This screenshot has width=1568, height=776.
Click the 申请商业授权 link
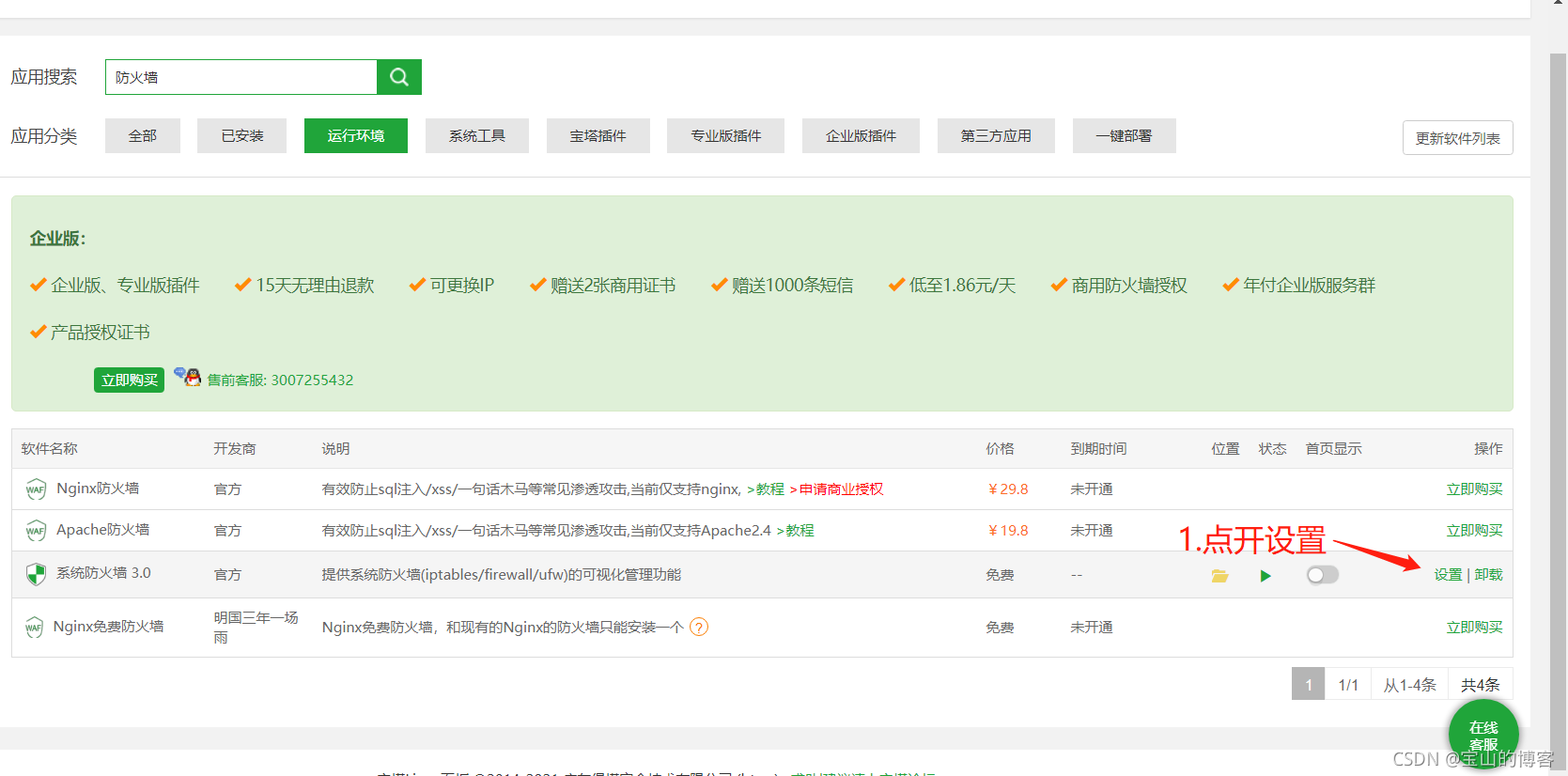(x=841, y=489)
